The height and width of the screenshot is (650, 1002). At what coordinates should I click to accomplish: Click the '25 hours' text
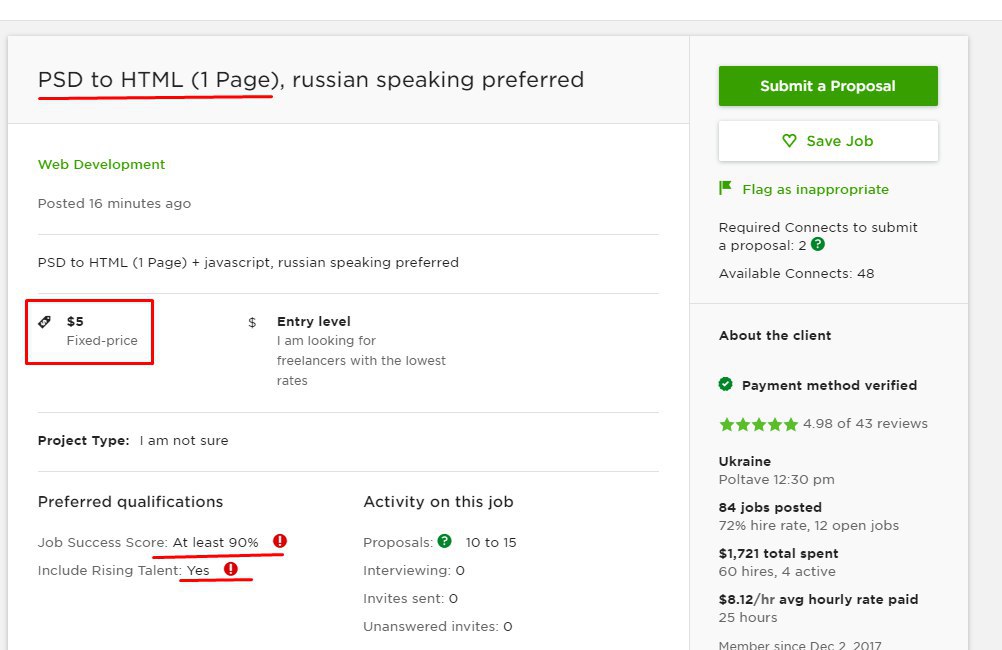tap(748, 617)
